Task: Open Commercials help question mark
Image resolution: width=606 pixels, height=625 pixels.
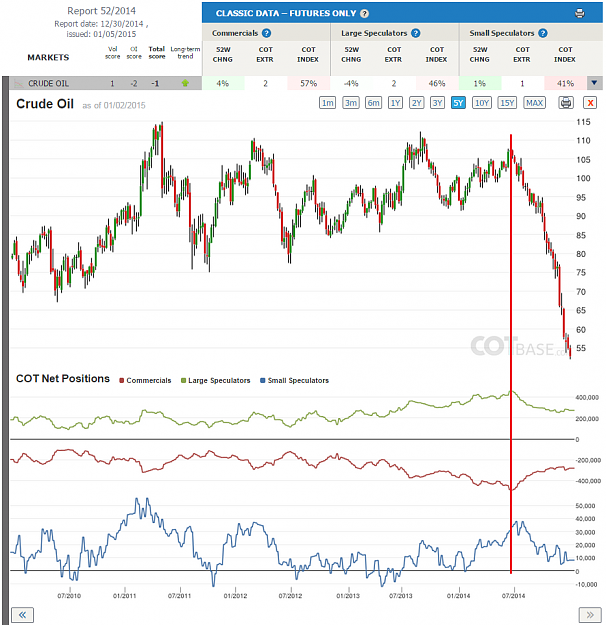Action: point(266,33)
